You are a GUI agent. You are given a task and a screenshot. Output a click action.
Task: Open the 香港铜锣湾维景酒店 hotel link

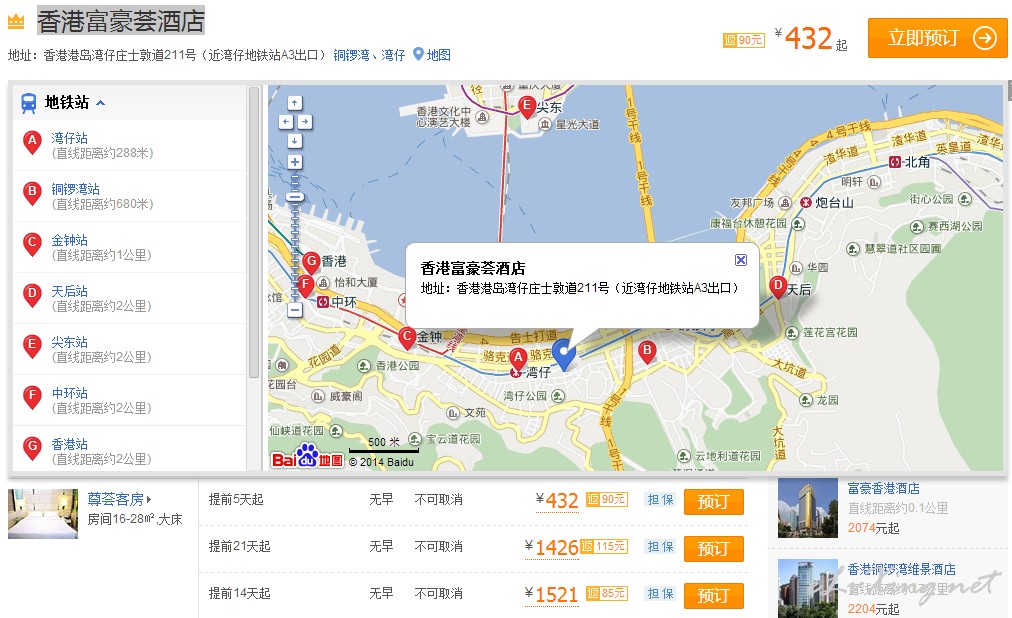[902, 570]
